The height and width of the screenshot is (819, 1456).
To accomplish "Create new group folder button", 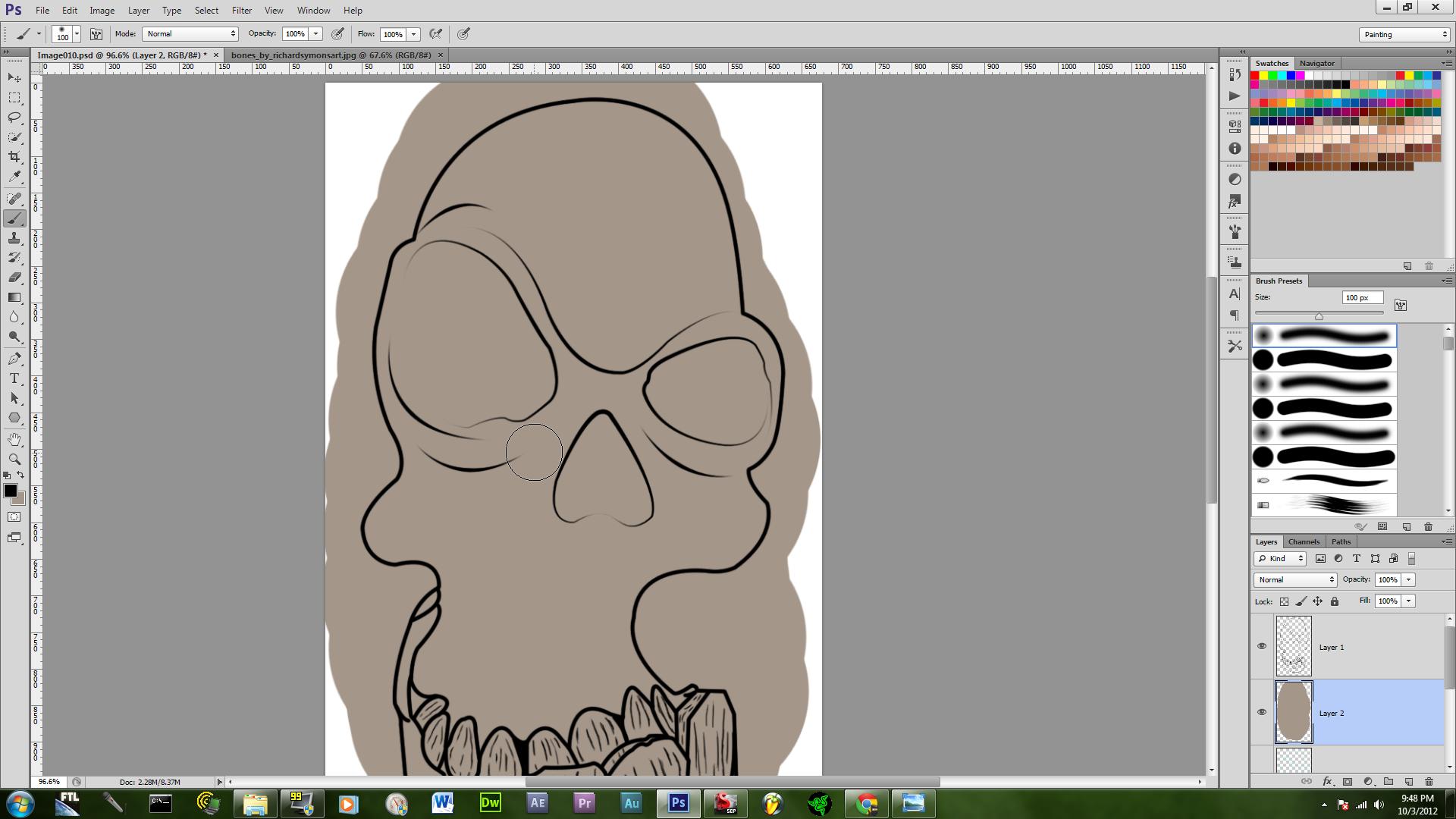I will coord(1389,781).
